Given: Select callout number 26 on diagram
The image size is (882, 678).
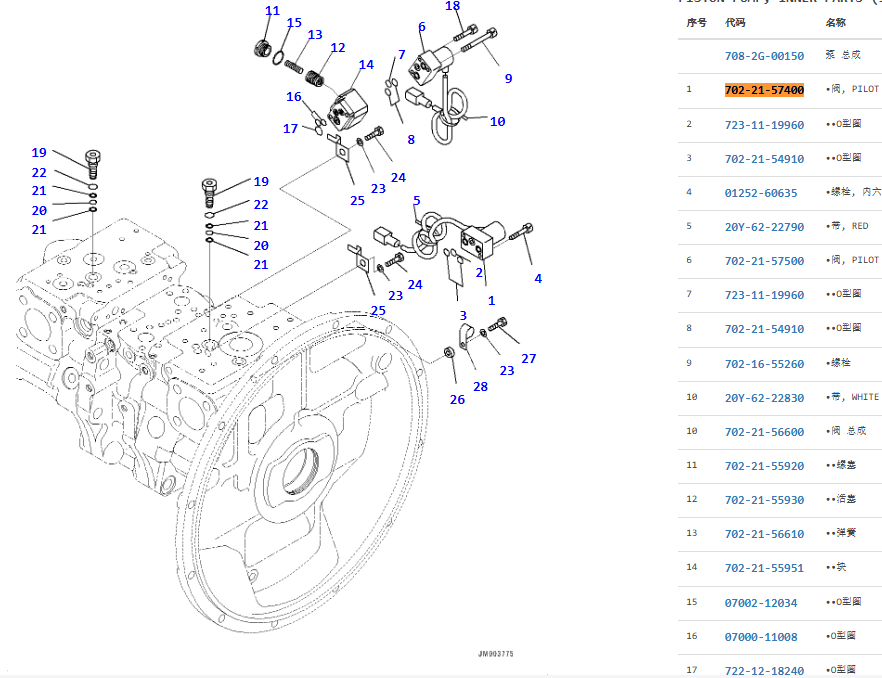Looking at the screenshot, I should tap(457, 400).
